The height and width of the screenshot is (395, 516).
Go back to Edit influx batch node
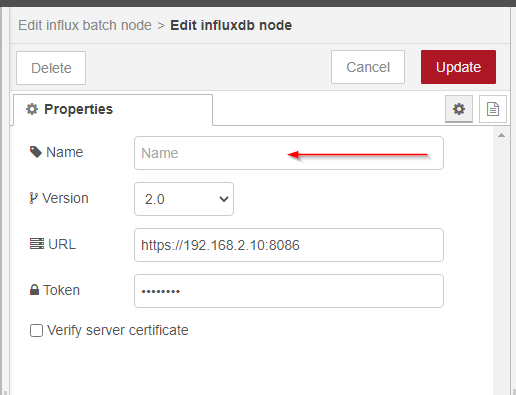(85, 25)
